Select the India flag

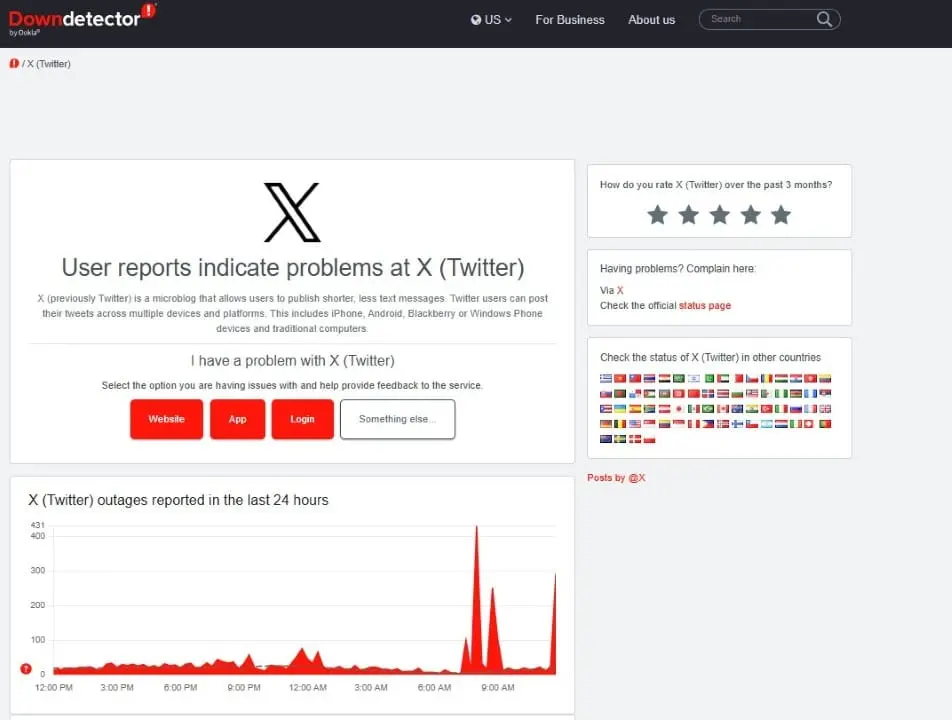point(752,409)
